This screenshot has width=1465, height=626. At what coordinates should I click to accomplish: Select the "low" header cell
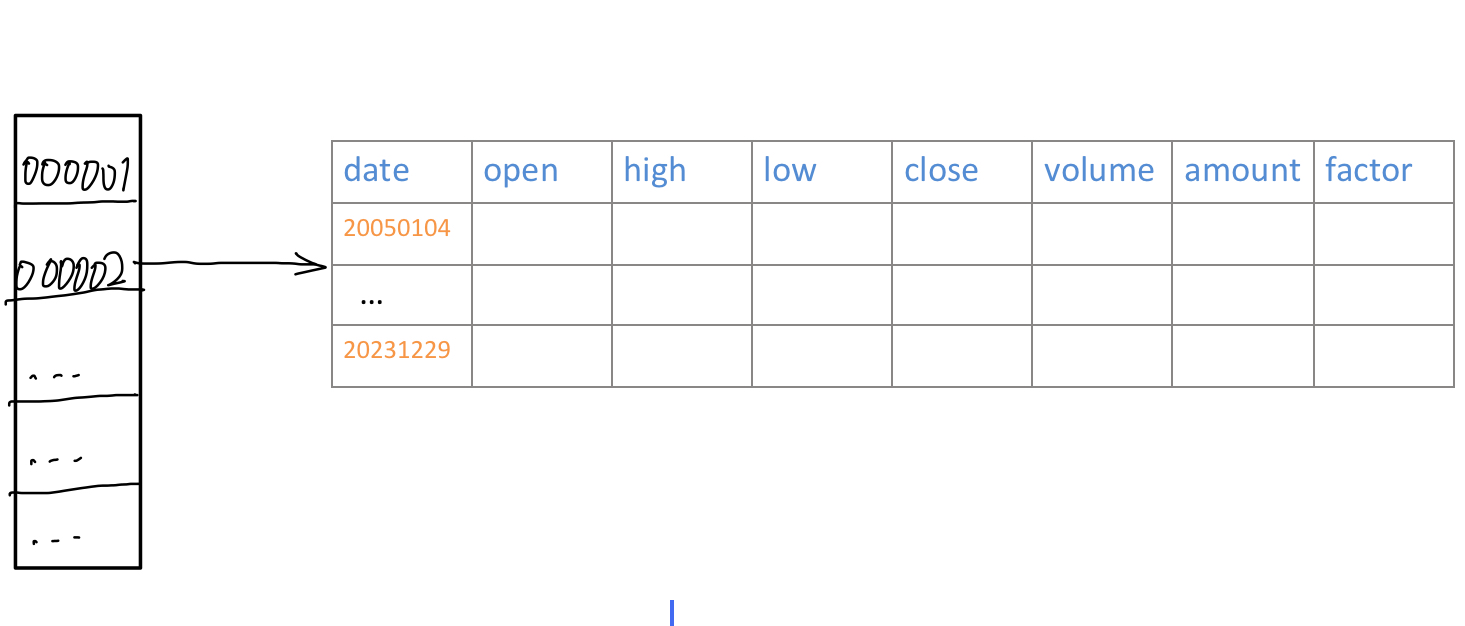[790, 171]
